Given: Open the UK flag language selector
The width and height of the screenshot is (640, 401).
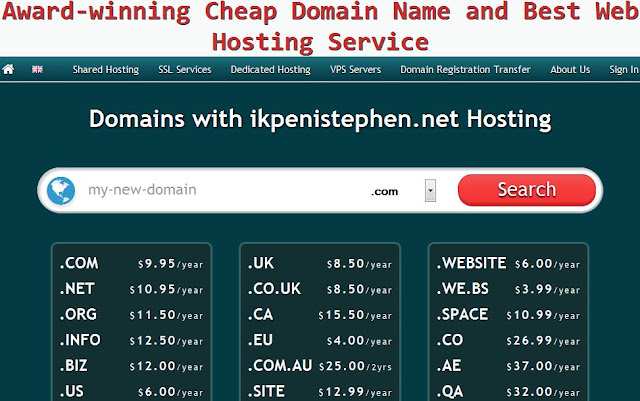Looking at the screenshot, I should coord(37,69).
